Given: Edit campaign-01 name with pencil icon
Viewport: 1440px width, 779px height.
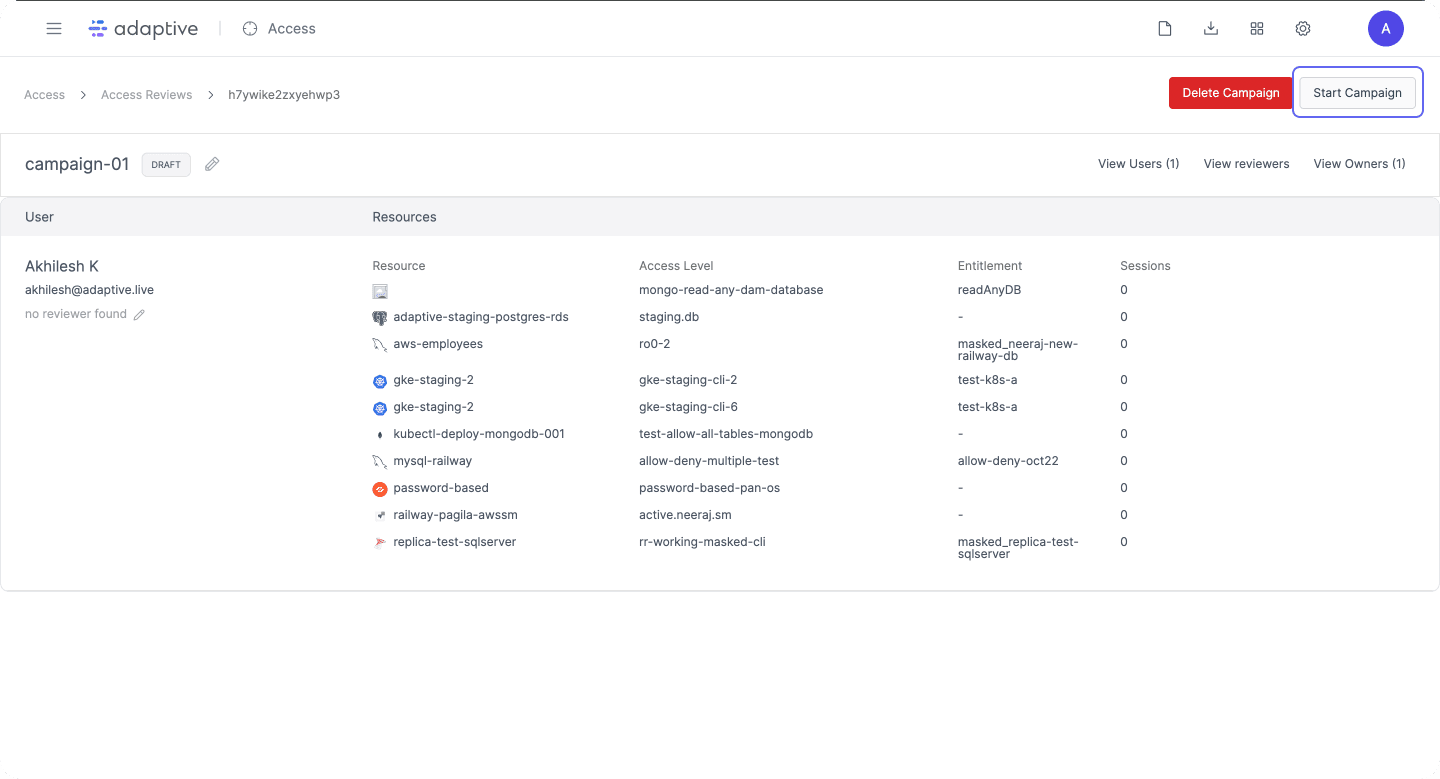Looking at the screenshot, I should pos(212,164).
